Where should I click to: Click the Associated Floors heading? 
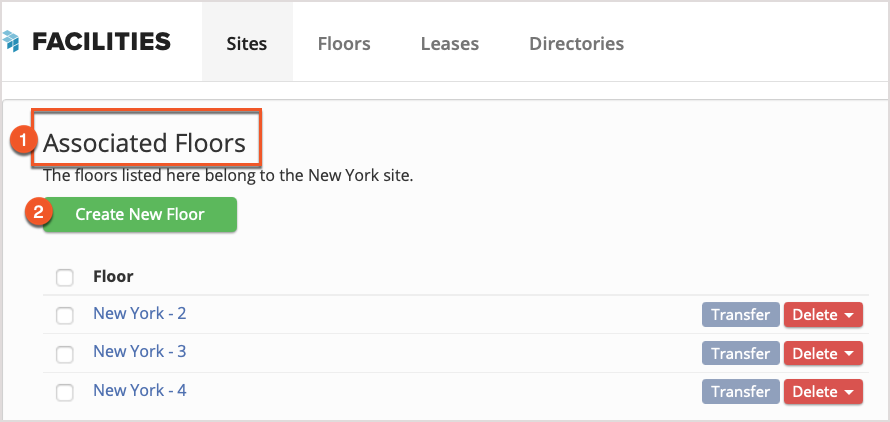tap(144, 144)
